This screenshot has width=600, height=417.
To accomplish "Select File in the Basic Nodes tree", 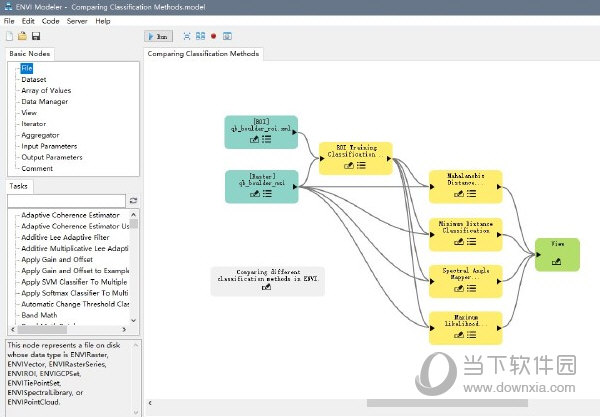I will pyautogui.click(x=27, y=68).
